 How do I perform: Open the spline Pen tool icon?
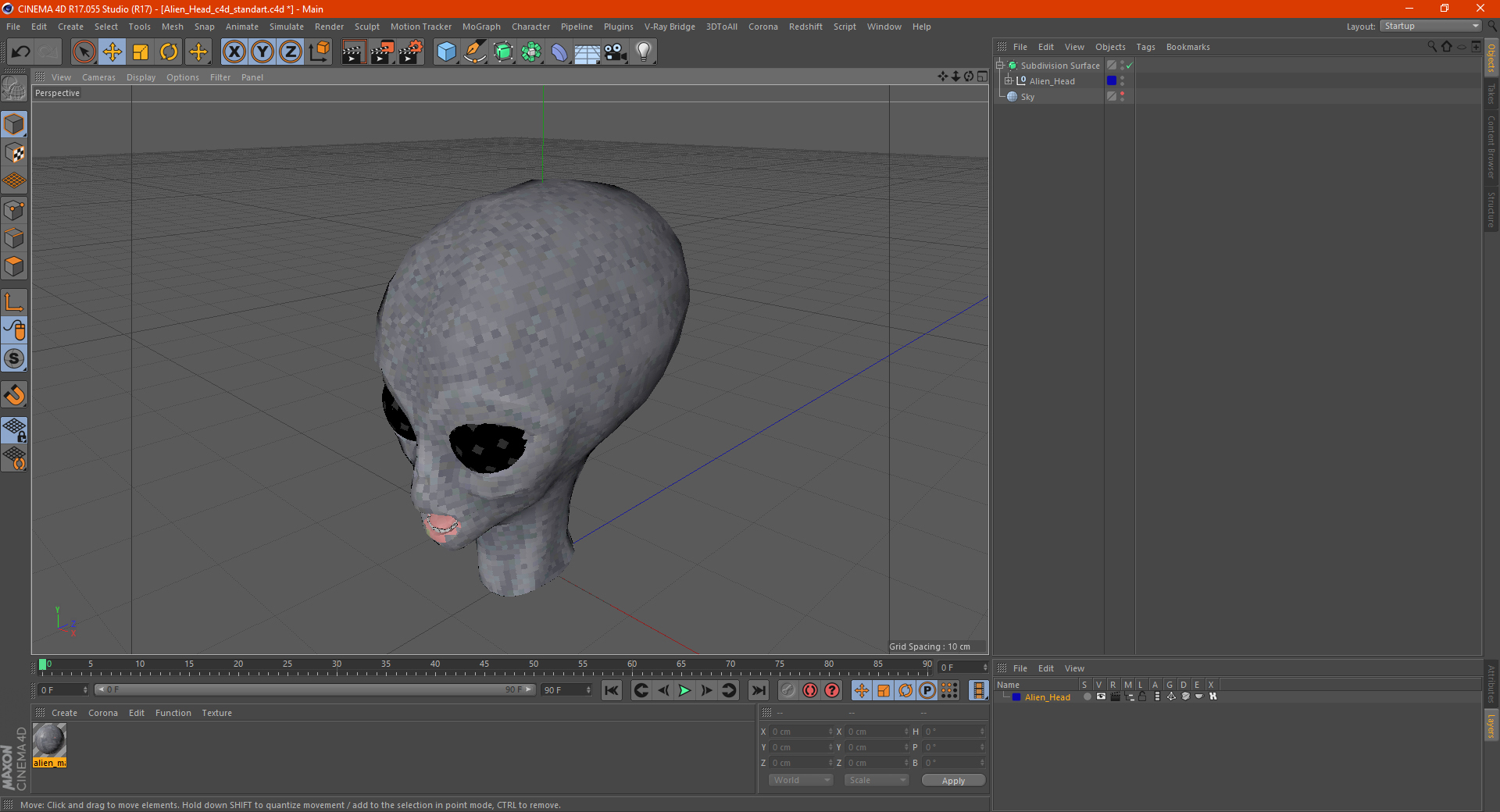(474, 52)
